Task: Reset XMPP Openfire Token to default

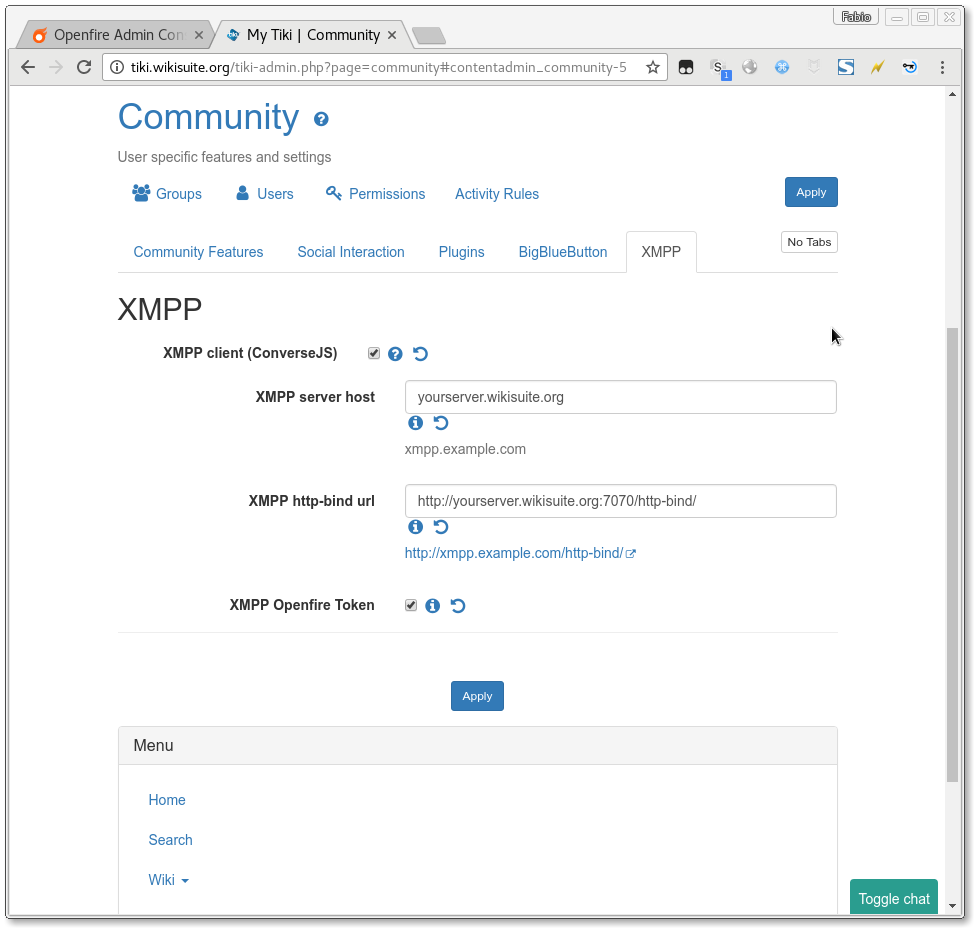Action: click(x=458, y=606)
